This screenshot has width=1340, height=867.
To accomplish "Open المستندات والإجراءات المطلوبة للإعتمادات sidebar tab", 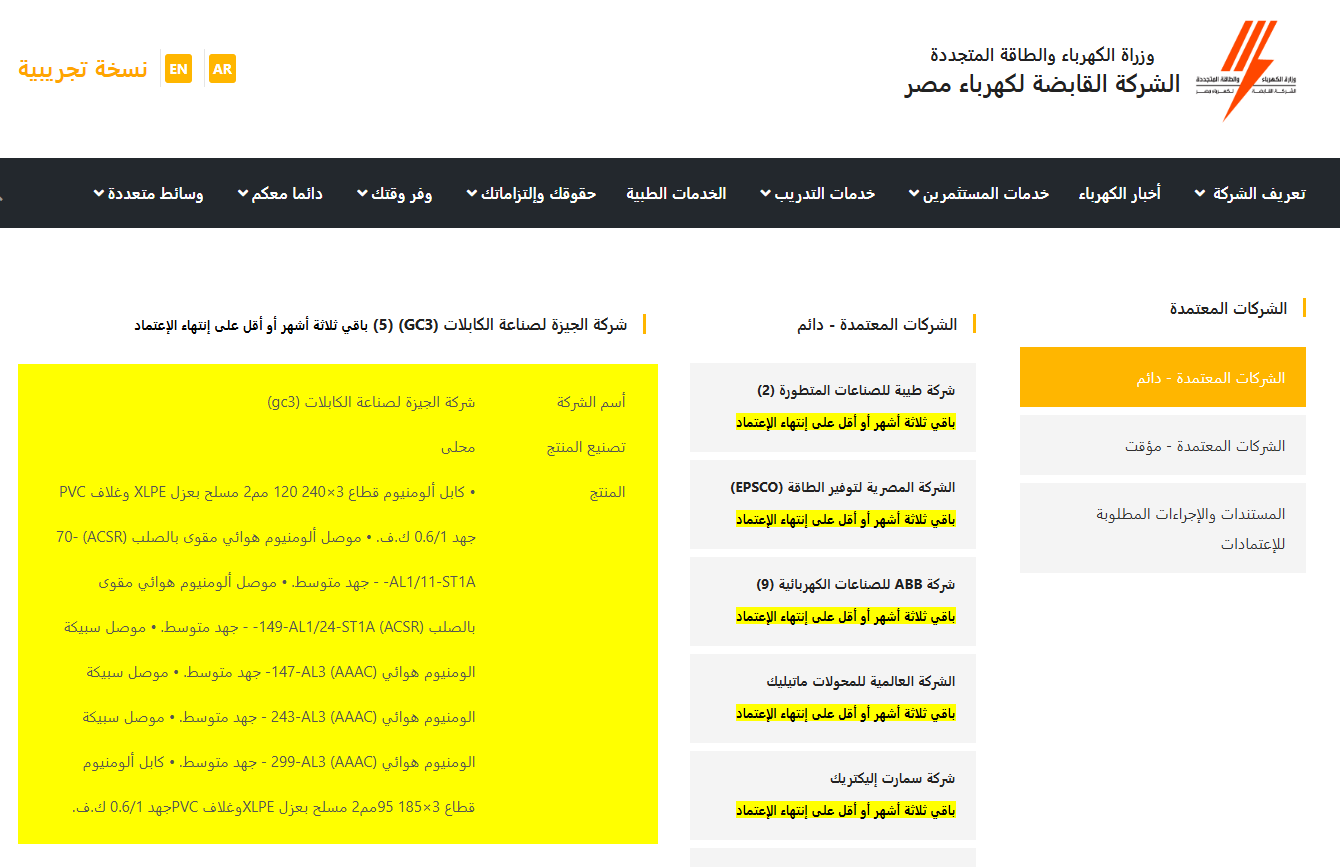I will pyautogui.click(x=1163, y=528).
